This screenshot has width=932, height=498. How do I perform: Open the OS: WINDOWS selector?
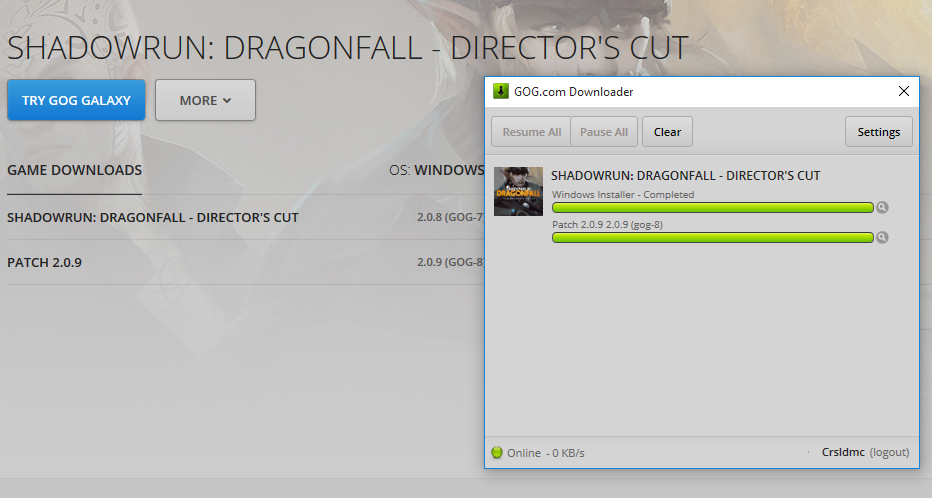click(x=437, y=170)
